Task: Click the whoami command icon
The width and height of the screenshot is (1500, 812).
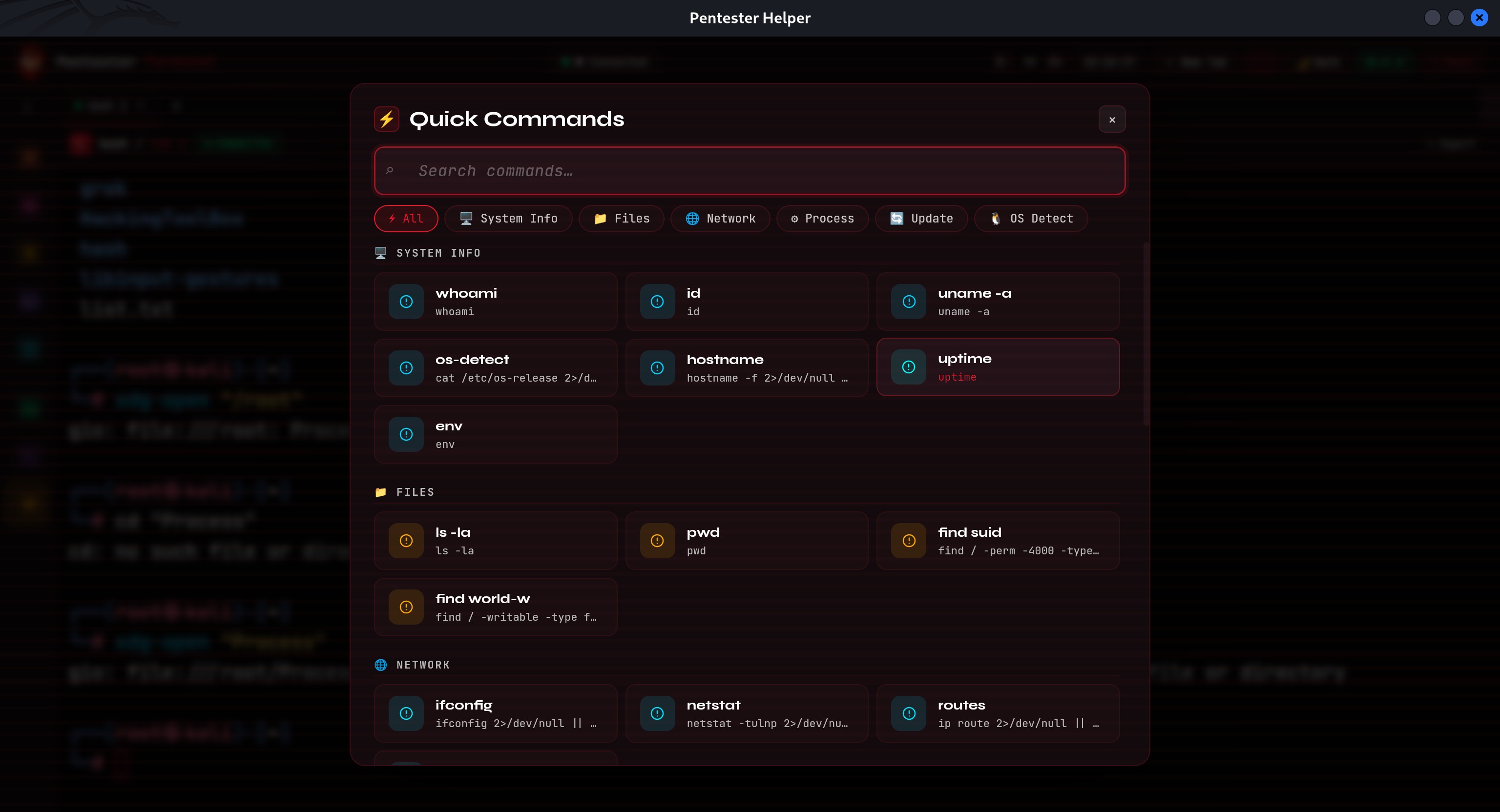Action: coord(406,302)
